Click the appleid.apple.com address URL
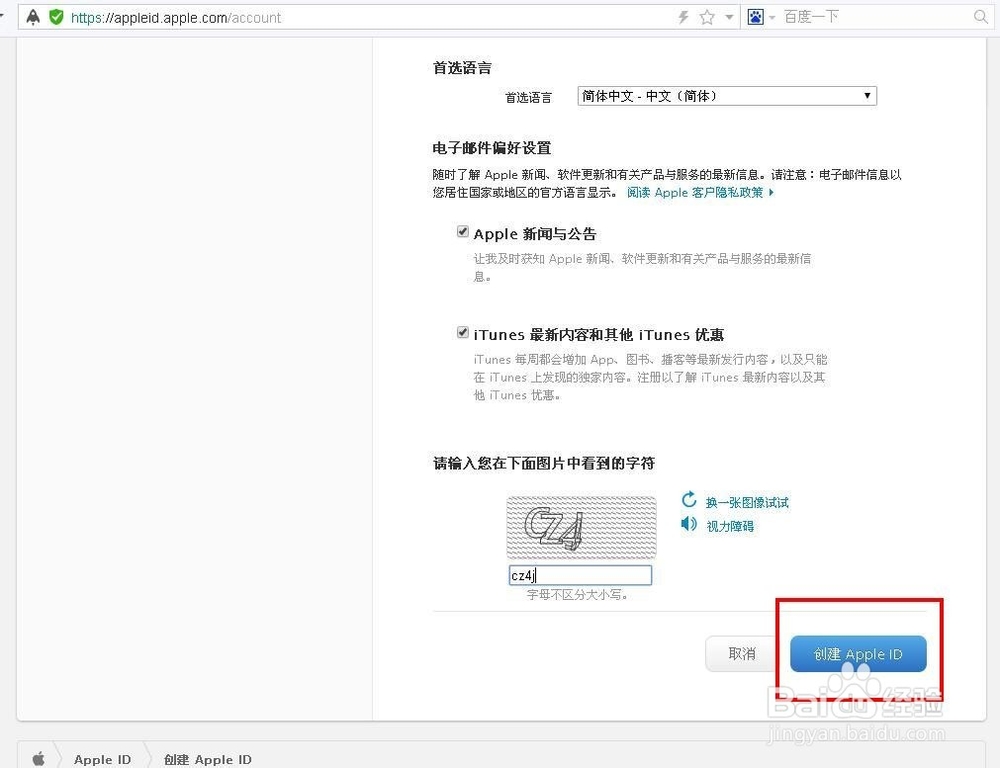Viewport: 1000px width, 768px height. tap(175, 18)
